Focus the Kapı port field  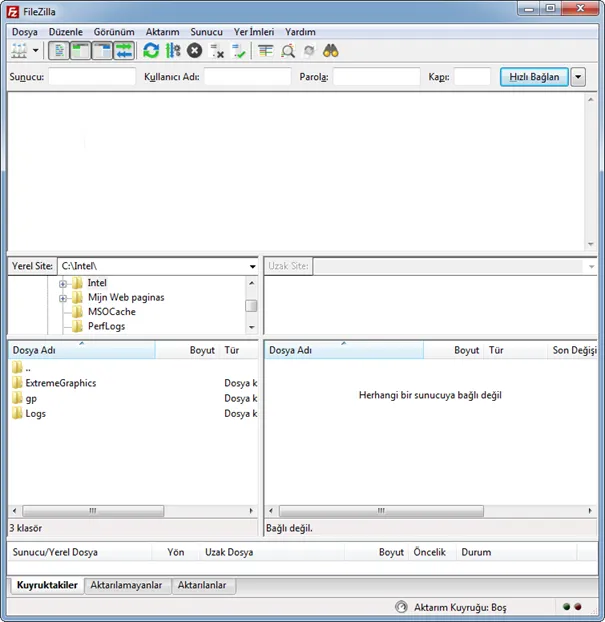(472, 77)
